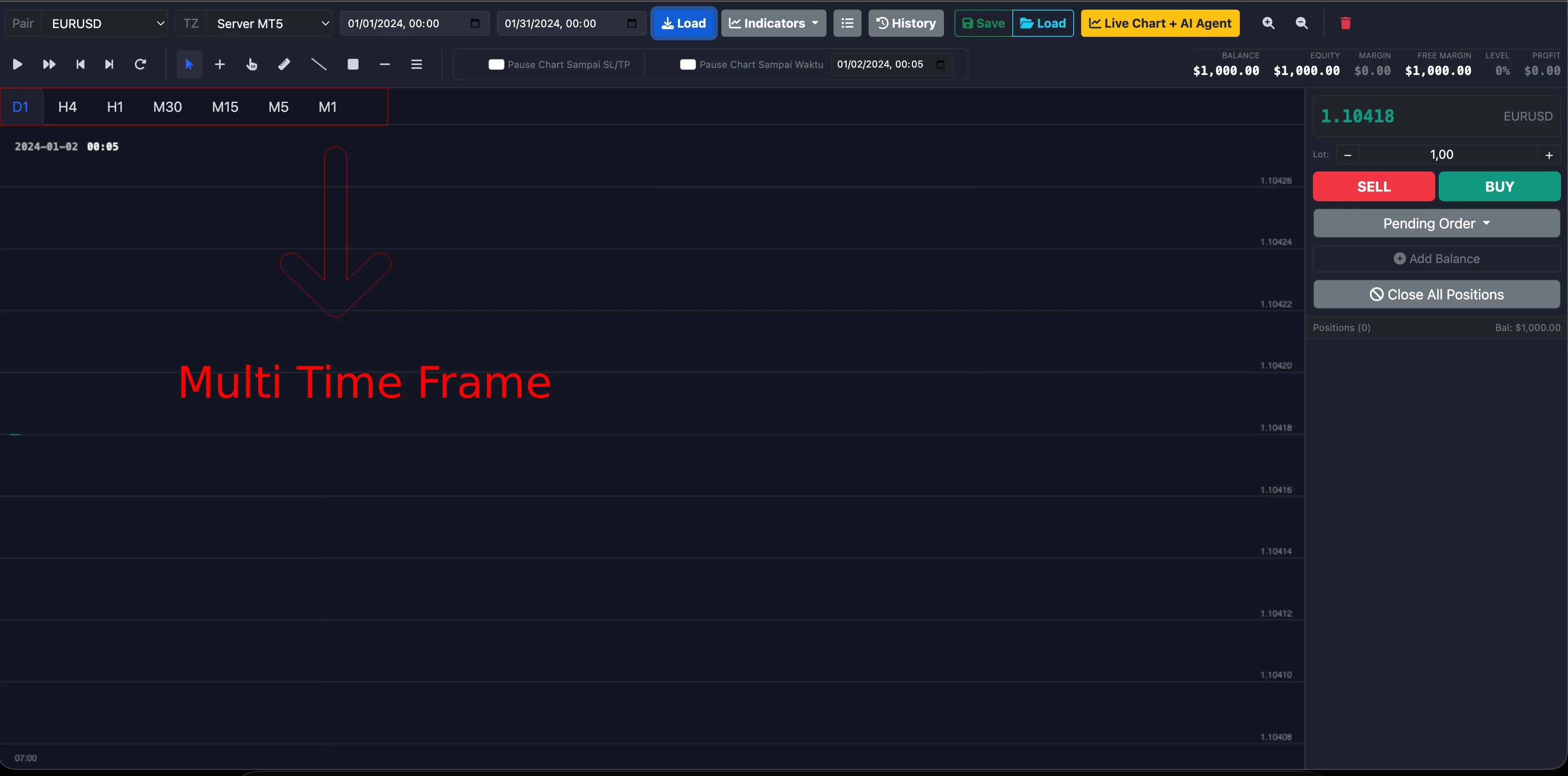Screen dimensions: 1568x776
Task: Switch to the M15 timeframe tab
Action: [225, 107]
